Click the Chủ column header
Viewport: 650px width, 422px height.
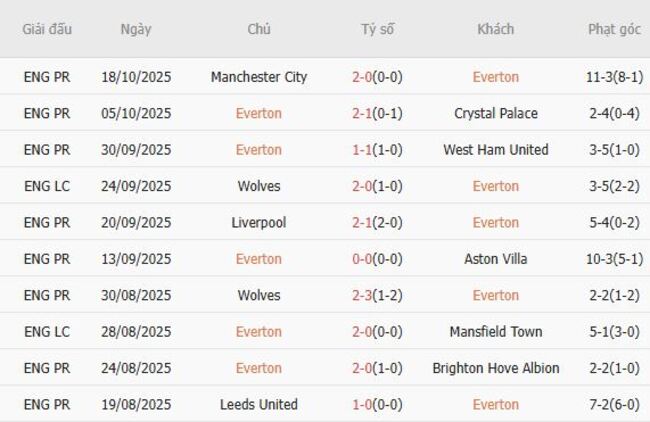pyautogui.click(x=259, y=29)
